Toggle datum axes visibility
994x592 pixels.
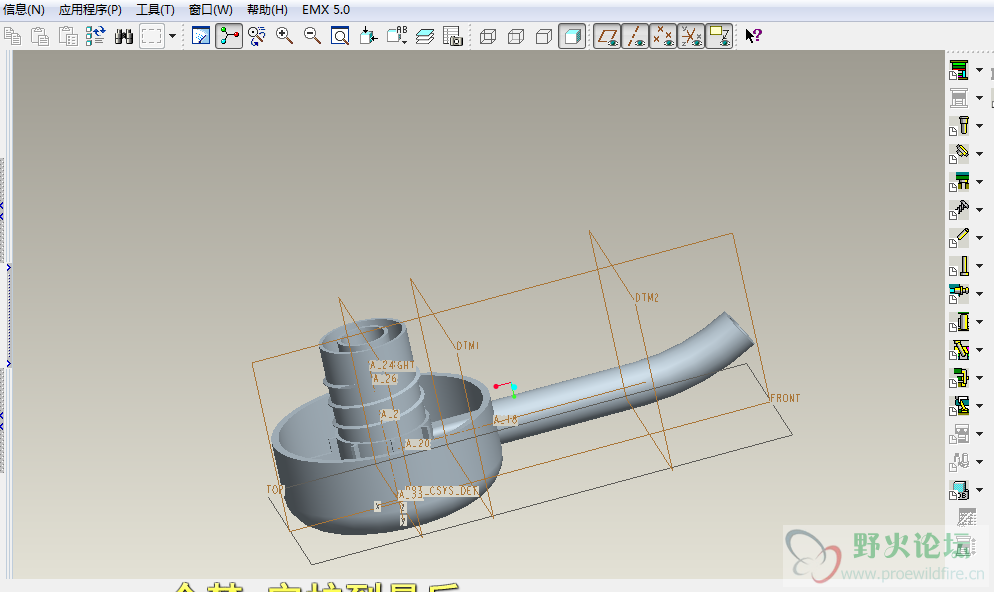click(635, 36)
